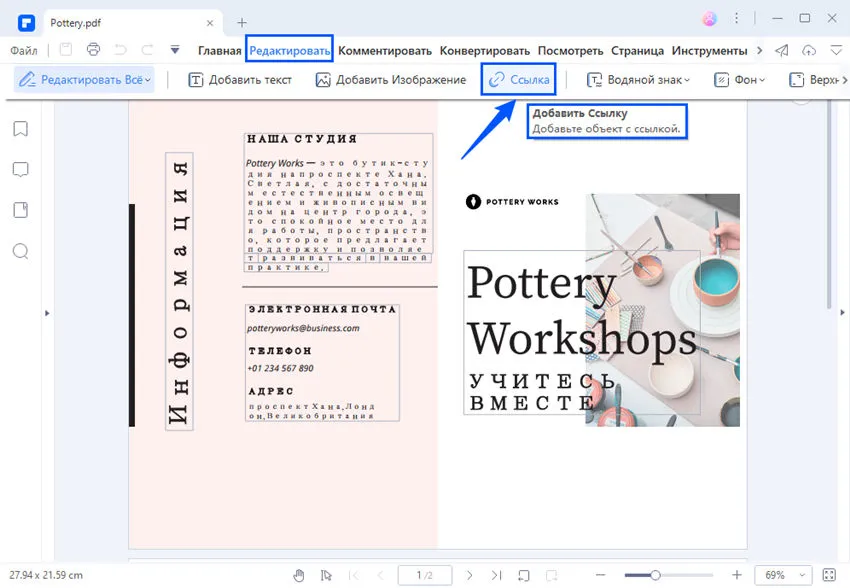Image resolution: width=850 pixels, height=588 pixels.
Task: Expand the quick access toolbar dropdown
Action: coord(175,50)
